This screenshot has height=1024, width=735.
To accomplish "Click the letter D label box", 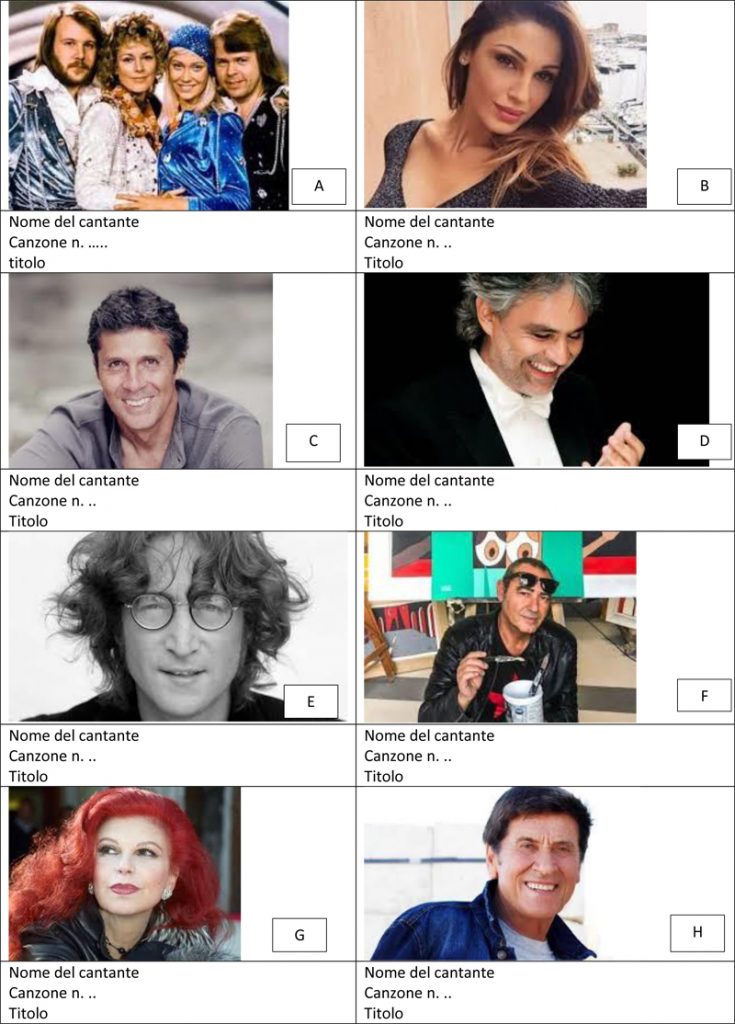I will [704, 441].
